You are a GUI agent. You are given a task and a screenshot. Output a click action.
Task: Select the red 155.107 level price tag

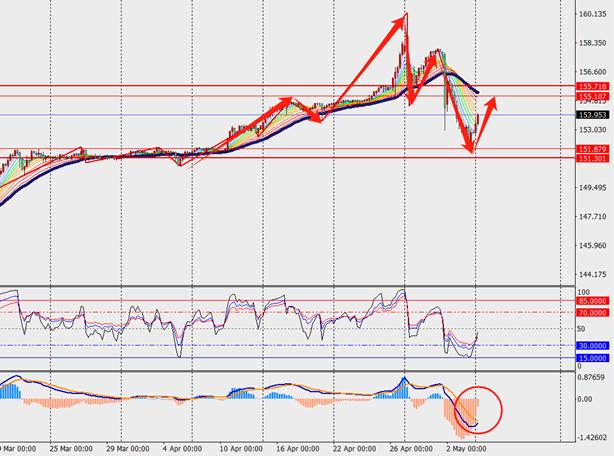[593, 96]
